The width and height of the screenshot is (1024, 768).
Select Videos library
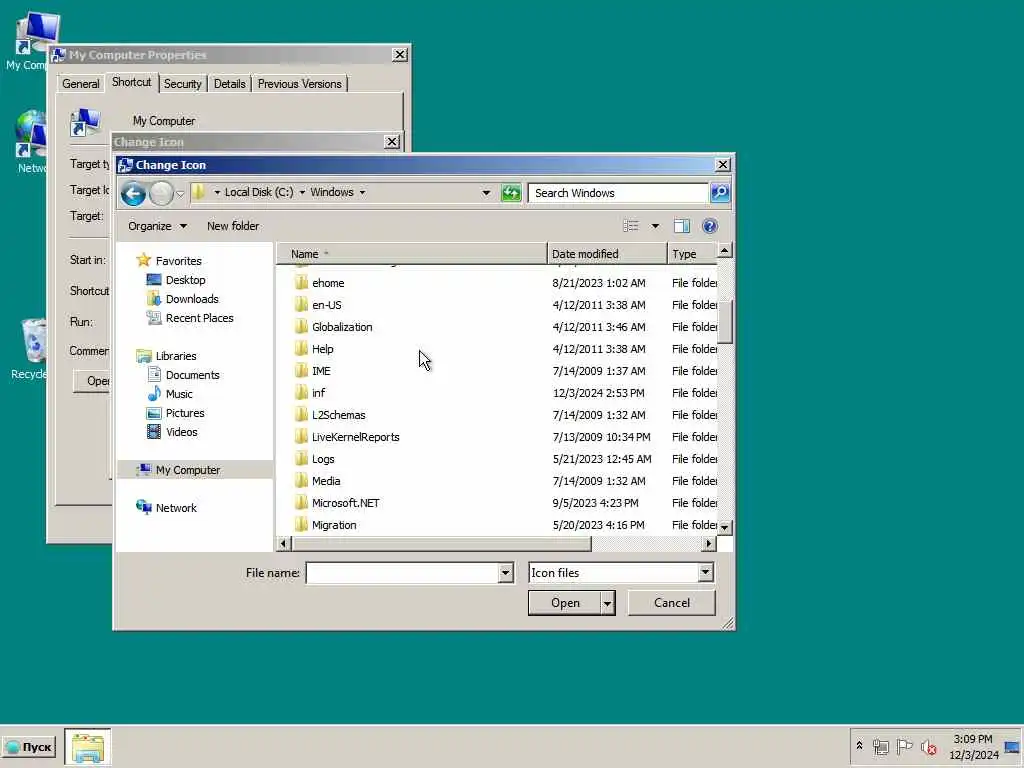pos(182,432)
